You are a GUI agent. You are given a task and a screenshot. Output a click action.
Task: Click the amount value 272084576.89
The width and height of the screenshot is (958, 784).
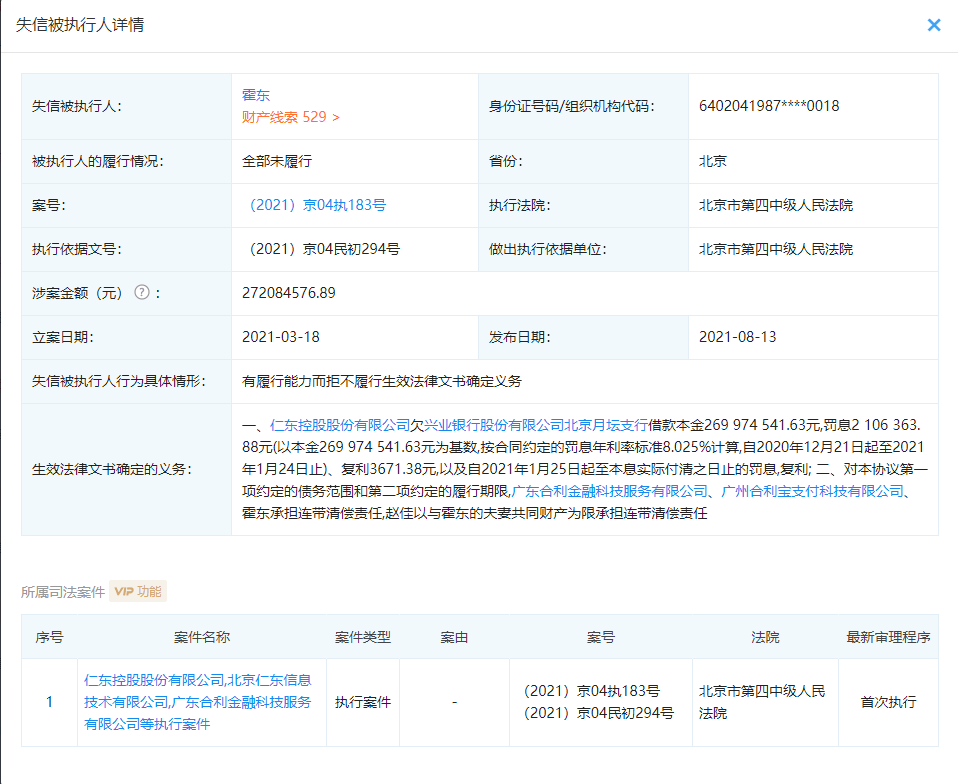coord(289,293)
